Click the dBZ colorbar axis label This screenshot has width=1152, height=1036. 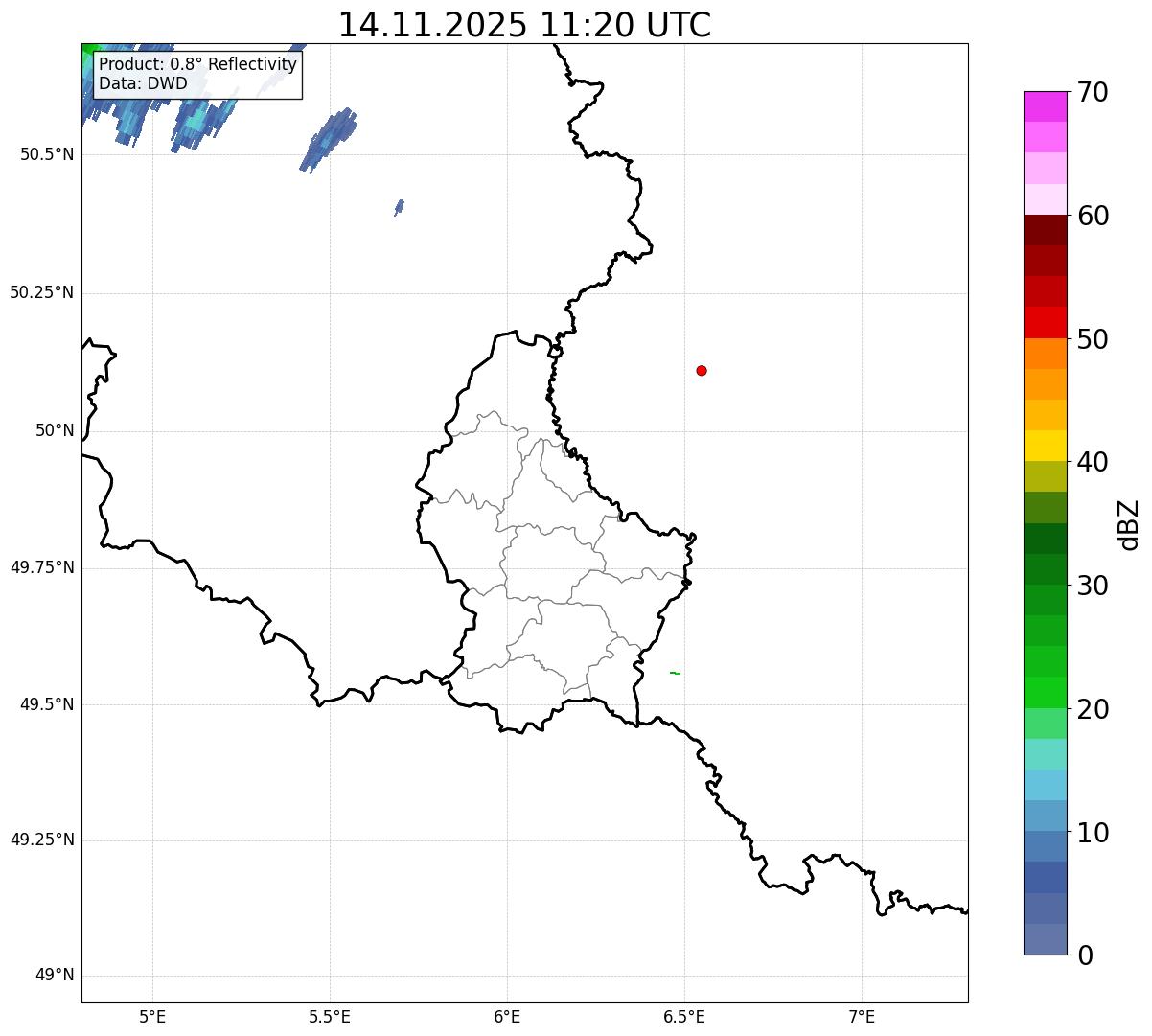click(1129, 524)
